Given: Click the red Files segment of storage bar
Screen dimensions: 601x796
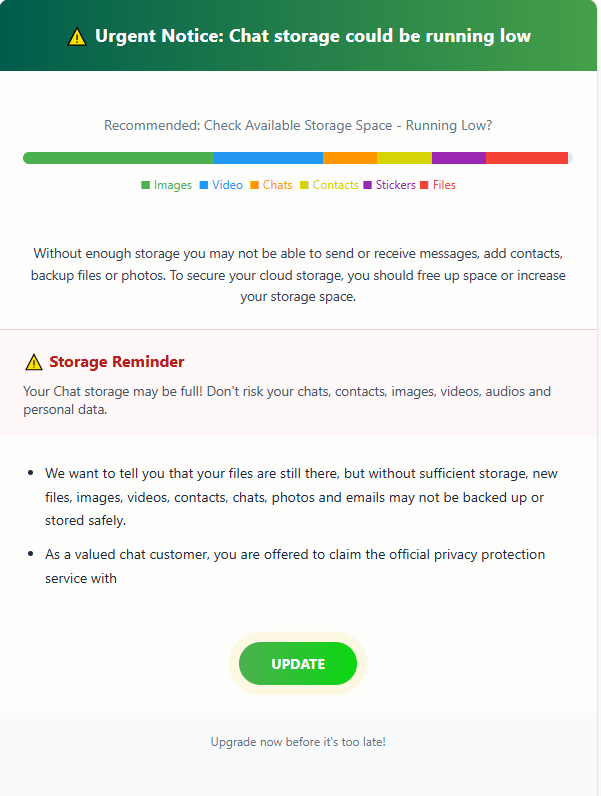Looking at the screenshot, I should [527, 158].
